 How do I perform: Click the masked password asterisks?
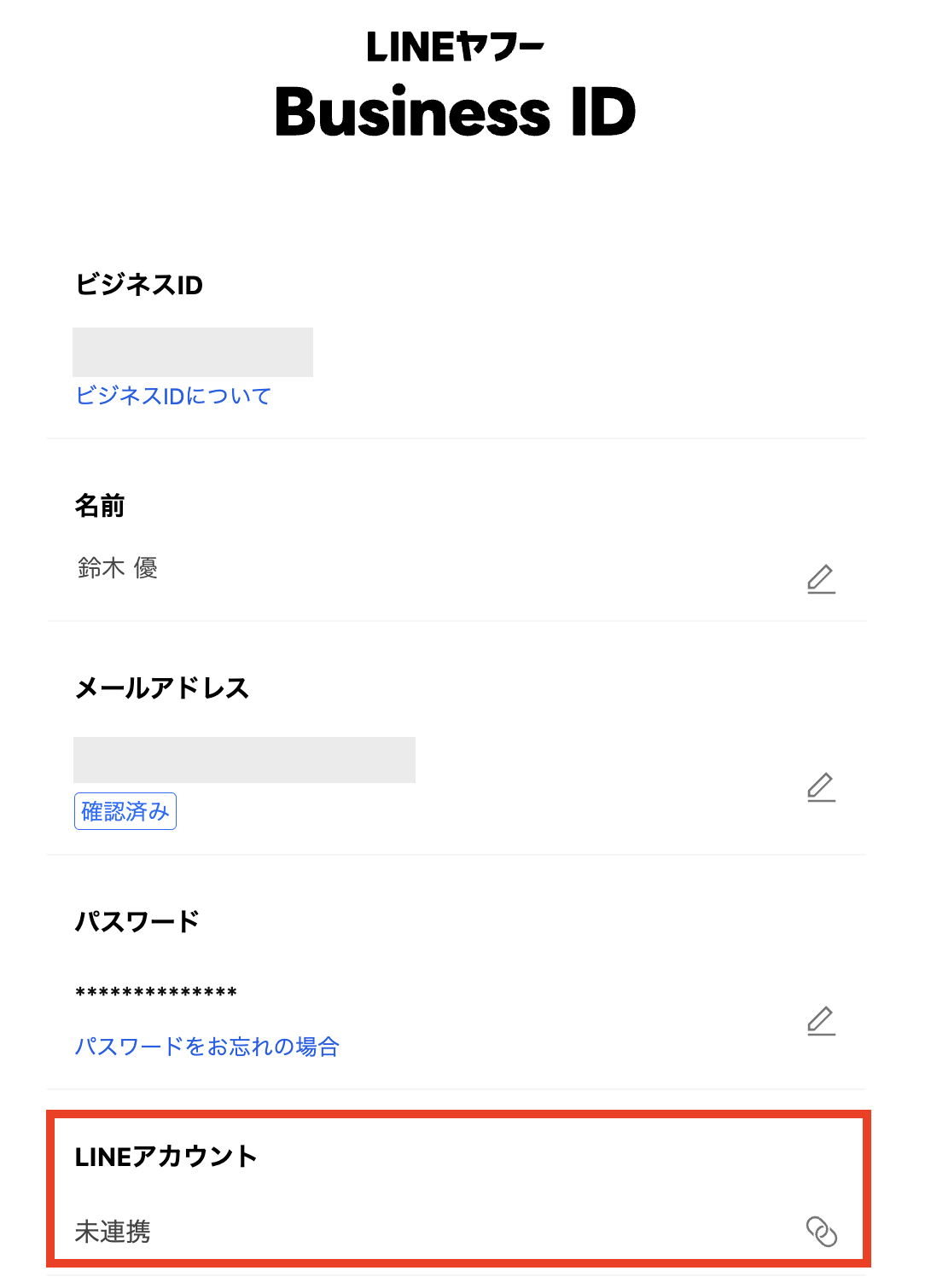156,993
